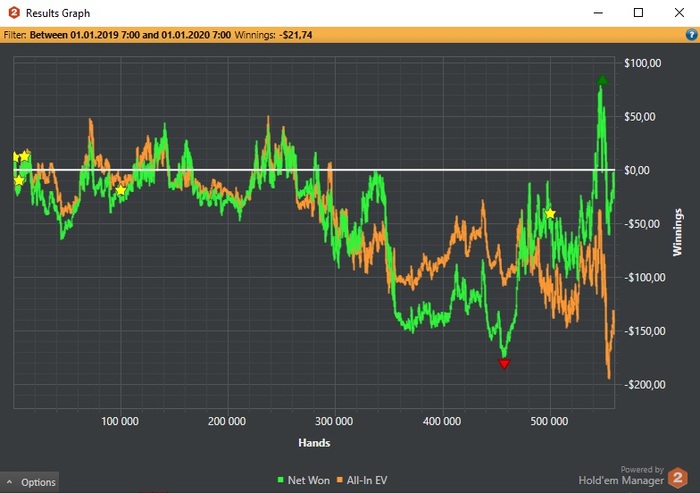Click the Winnings vertical axis title
The image size is (700, 493).
pos(678,232)
